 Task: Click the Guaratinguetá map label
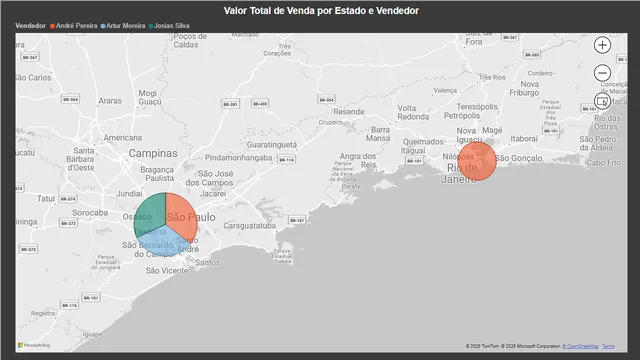[x=272, y=144]
